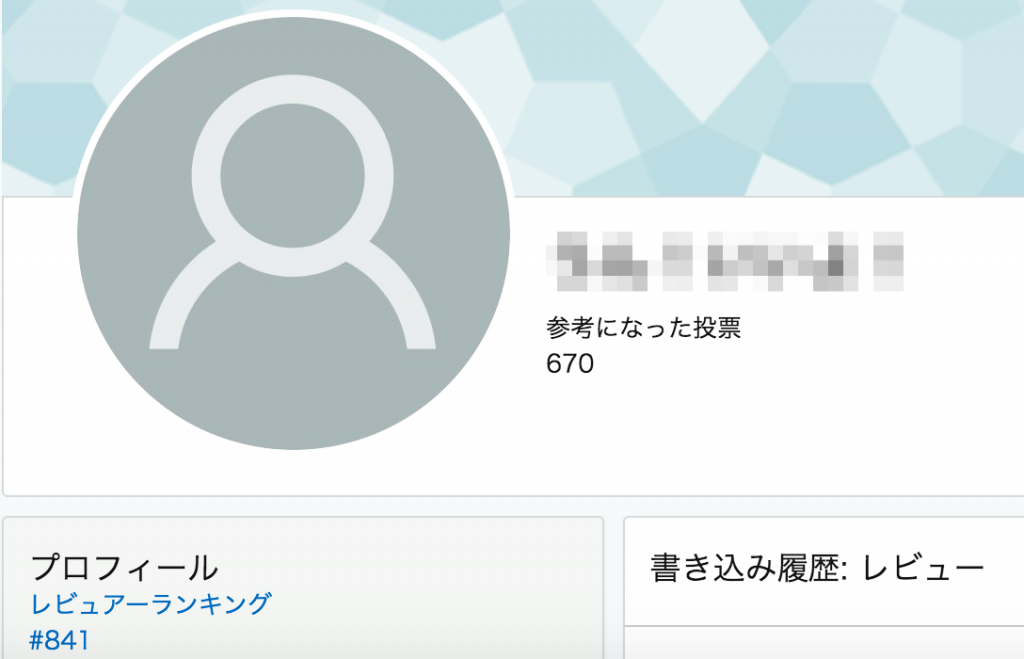Select the person silhouette head in the avatar
This screenshot has width=1024, height=659.
click(293, 175)
